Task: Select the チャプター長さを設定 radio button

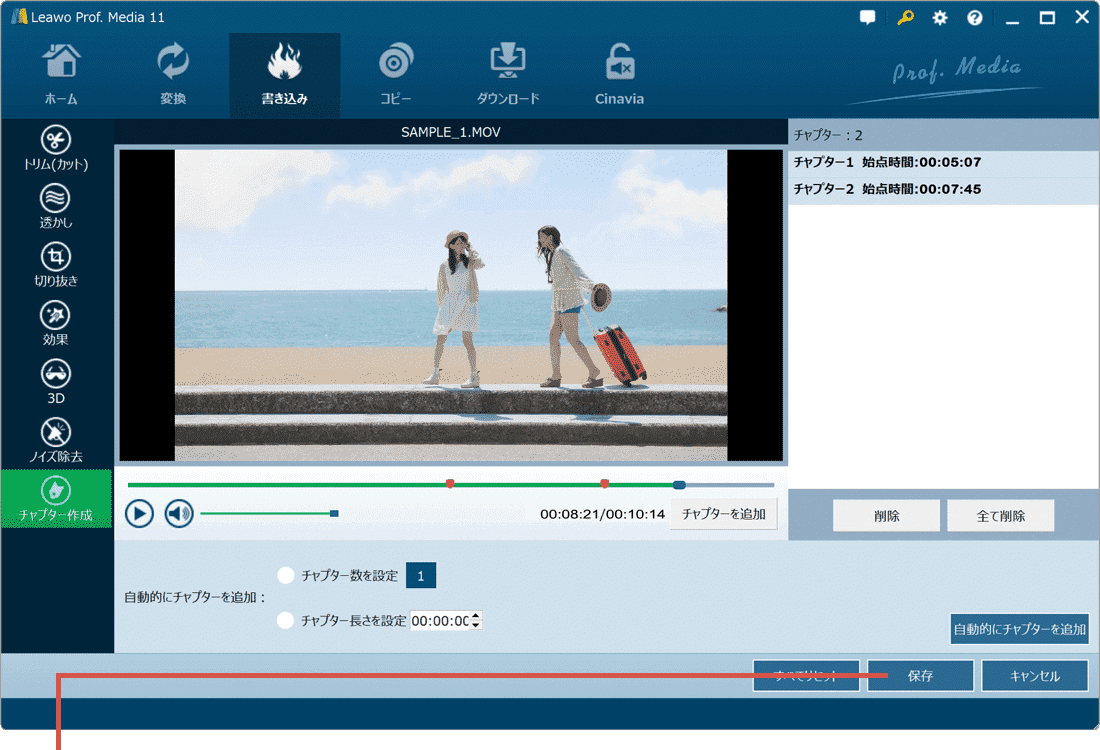Action: point(286,620)
